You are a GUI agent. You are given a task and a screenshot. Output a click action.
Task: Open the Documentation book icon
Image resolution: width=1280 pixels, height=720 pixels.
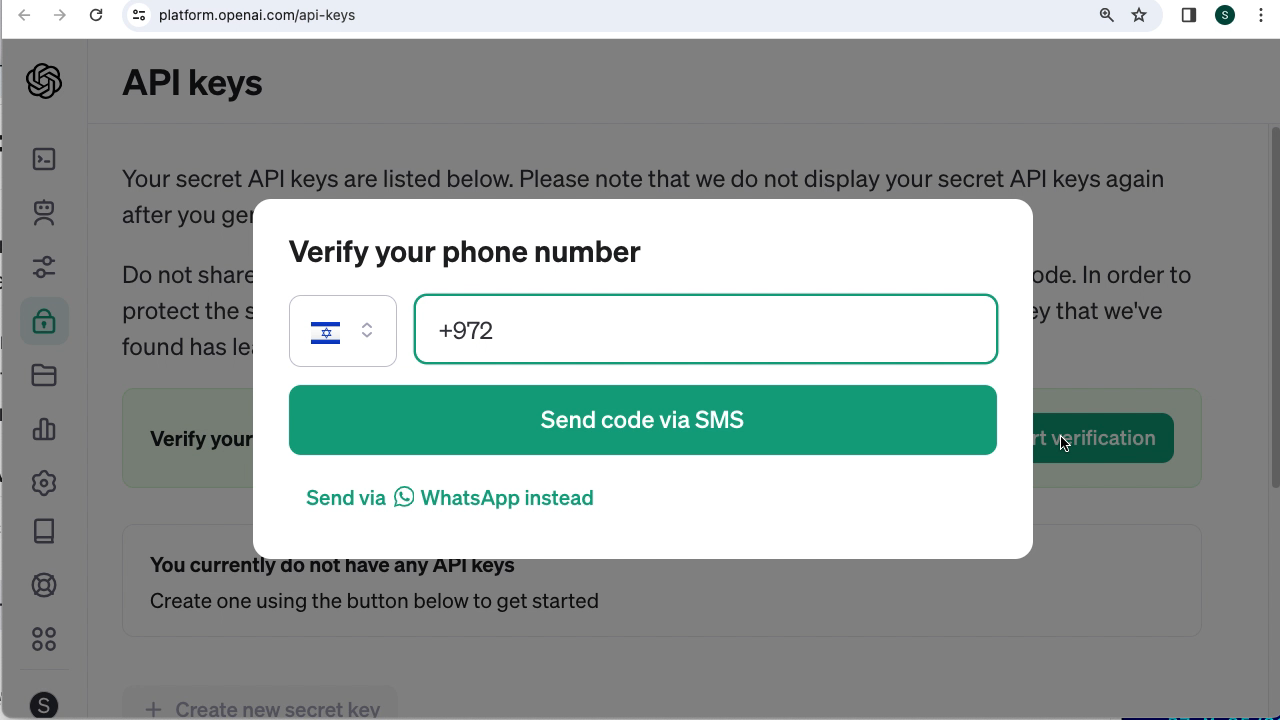(44, 531)
